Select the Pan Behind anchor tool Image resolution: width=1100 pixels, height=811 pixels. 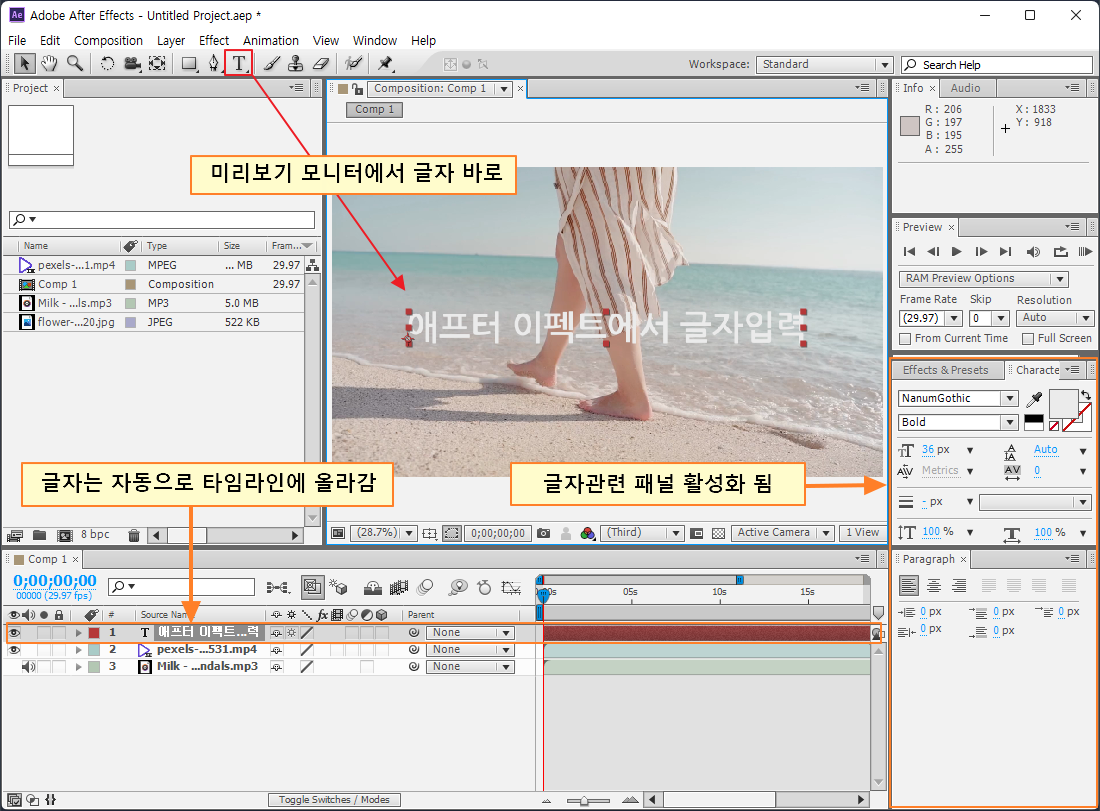157,64
